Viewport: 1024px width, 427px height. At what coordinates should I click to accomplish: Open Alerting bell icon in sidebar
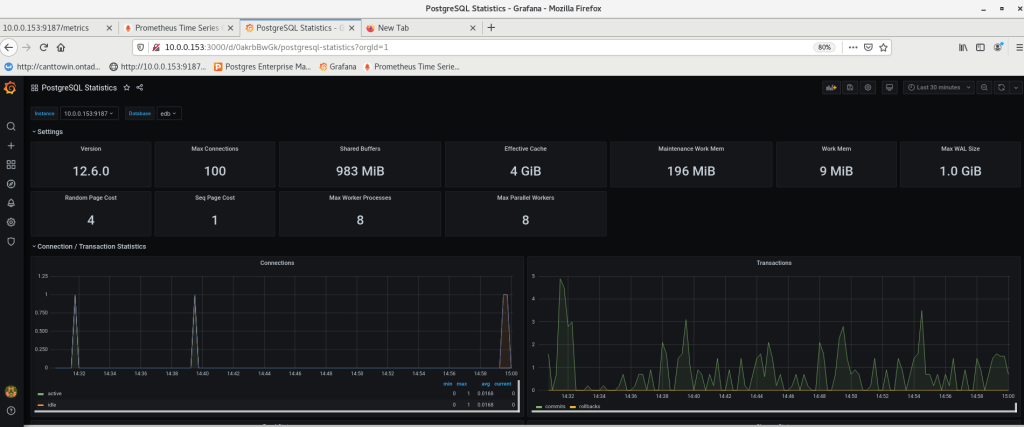11,203
